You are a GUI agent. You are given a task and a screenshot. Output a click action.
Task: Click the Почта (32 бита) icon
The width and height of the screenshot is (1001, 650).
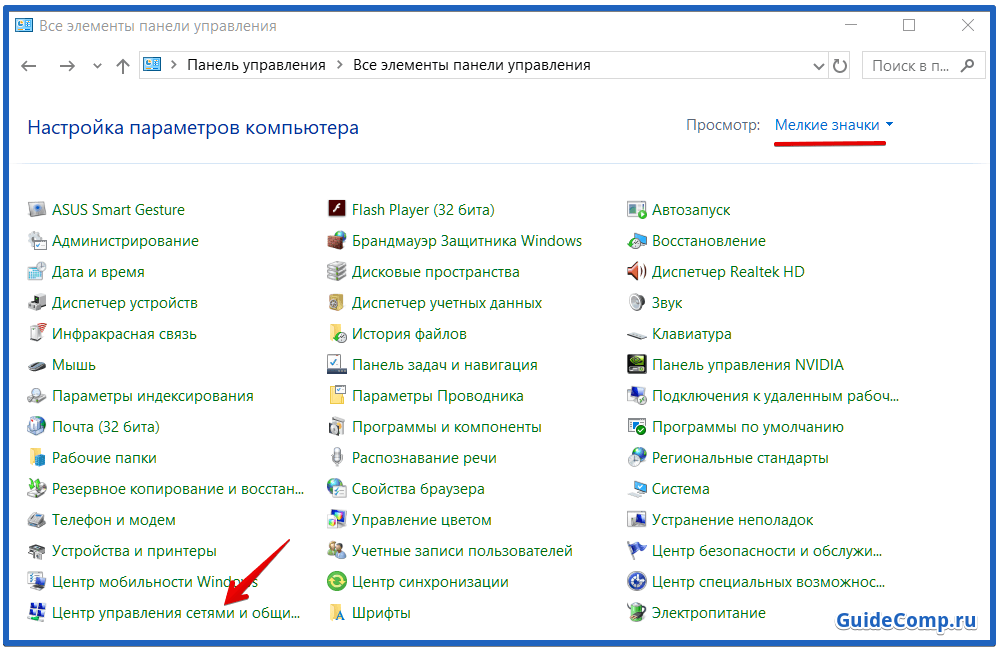[x=37, y=427]
